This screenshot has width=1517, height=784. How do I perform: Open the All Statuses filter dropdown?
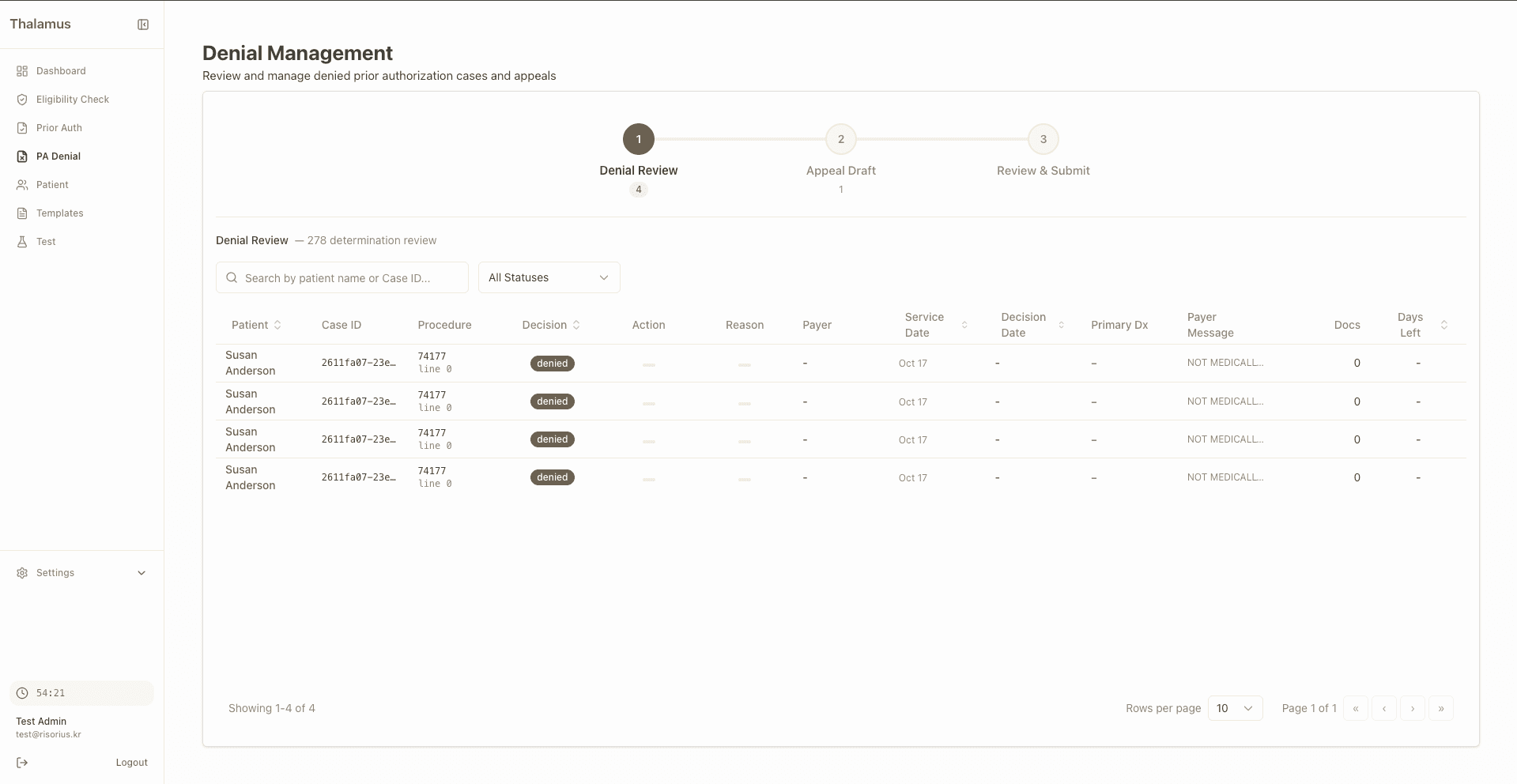[x=549, y=277]
